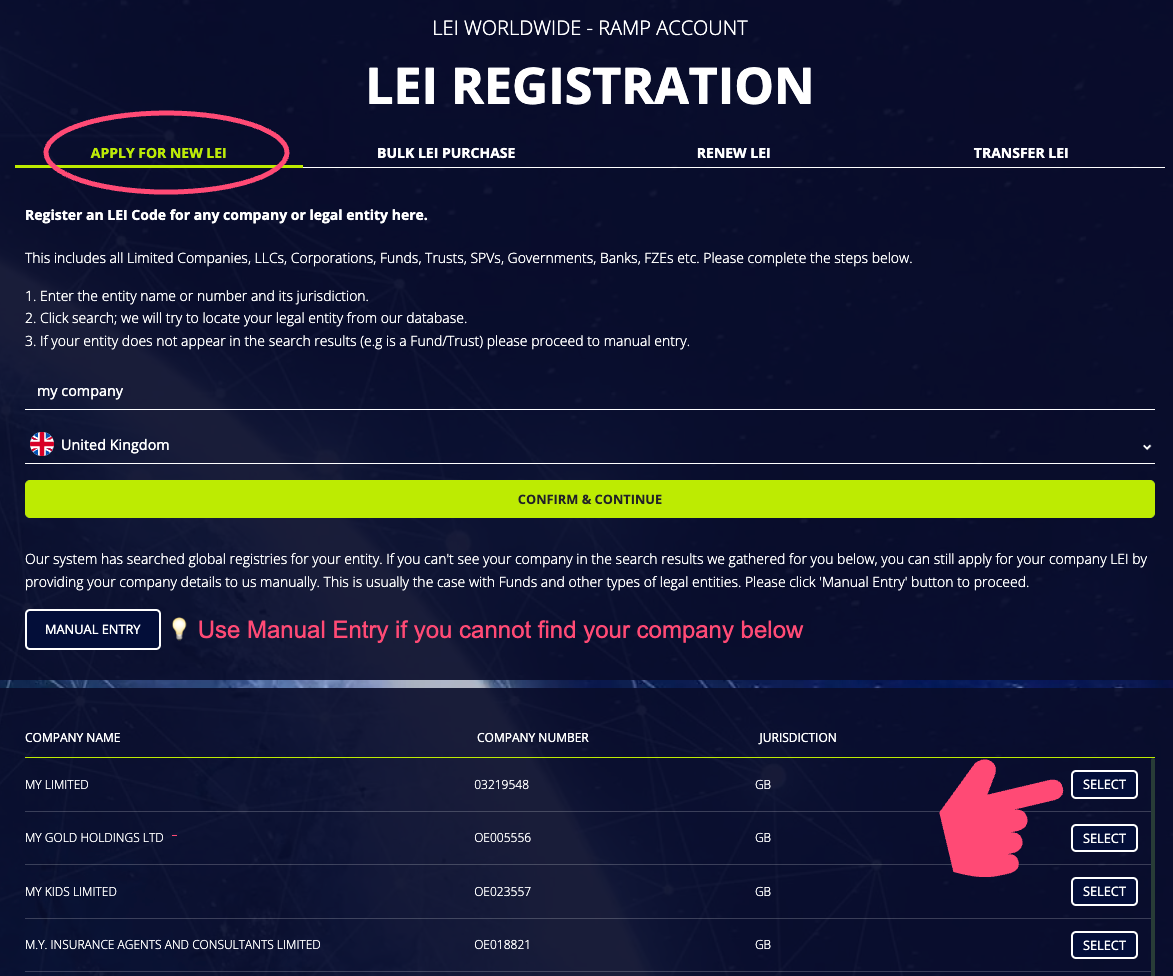Choose Select for MY KIDS LIMITED
The height and width of the screenshot is (976, 1173).
(x=1104, y=891)
